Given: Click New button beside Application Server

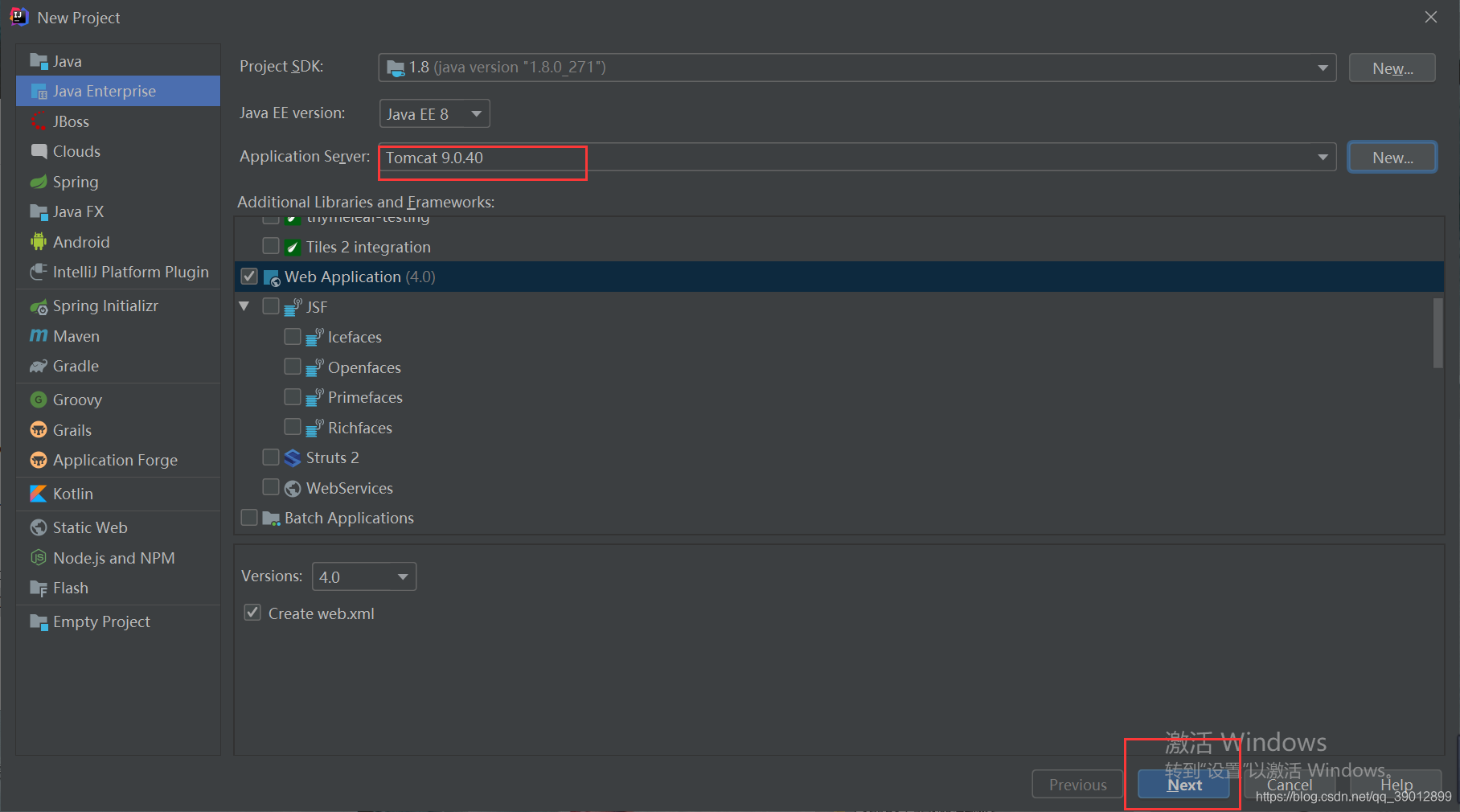Looking at the screenshot, I should click(1392, 158).
